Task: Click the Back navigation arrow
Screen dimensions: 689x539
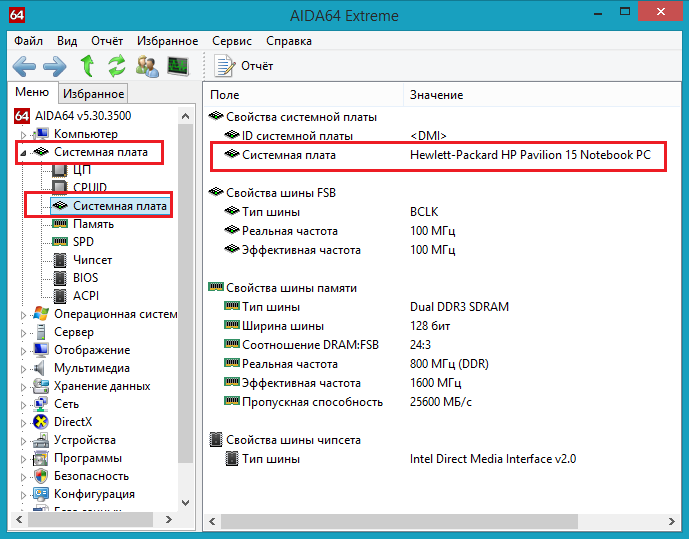Action: tap(24, 66)
